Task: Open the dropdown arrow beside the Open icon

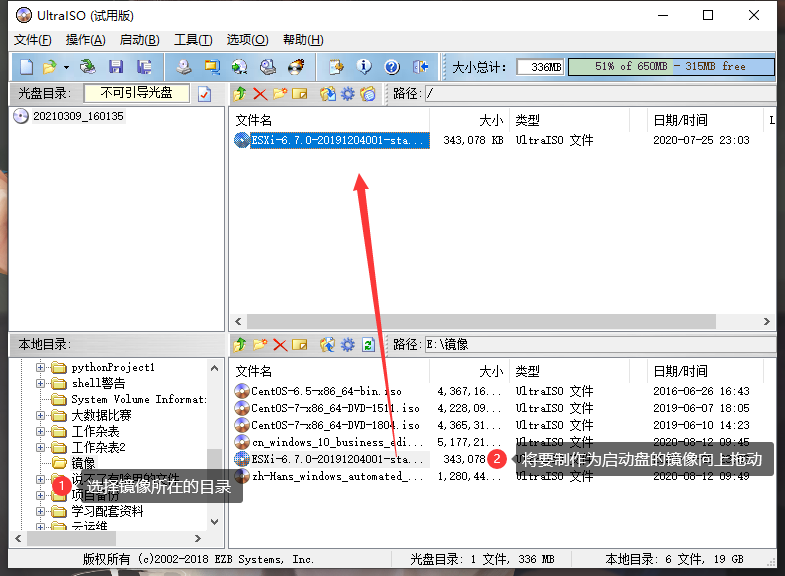Action: [x=66, y=67]
